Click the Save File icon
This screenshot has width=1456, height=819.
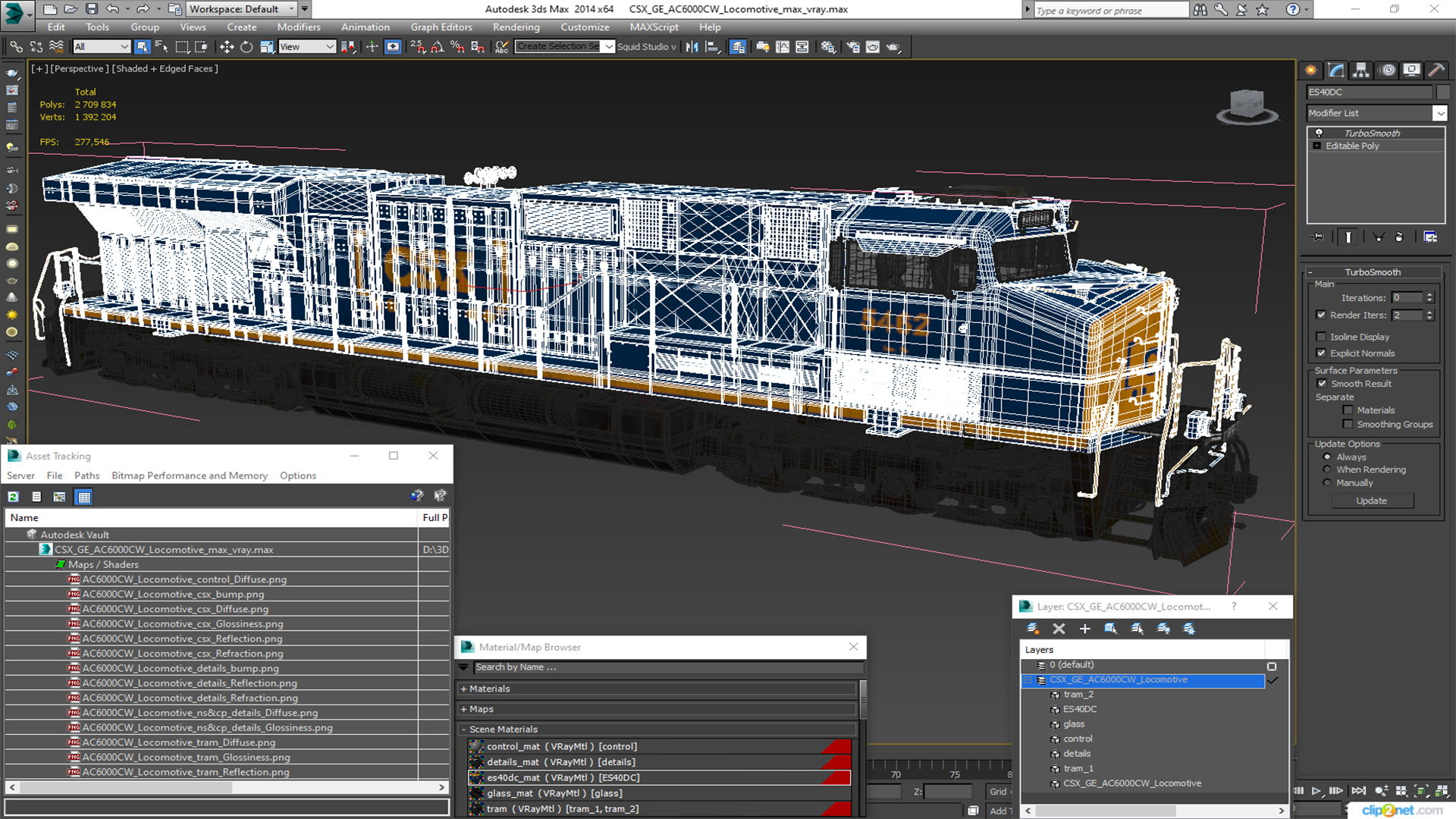[x=92, y=9]
